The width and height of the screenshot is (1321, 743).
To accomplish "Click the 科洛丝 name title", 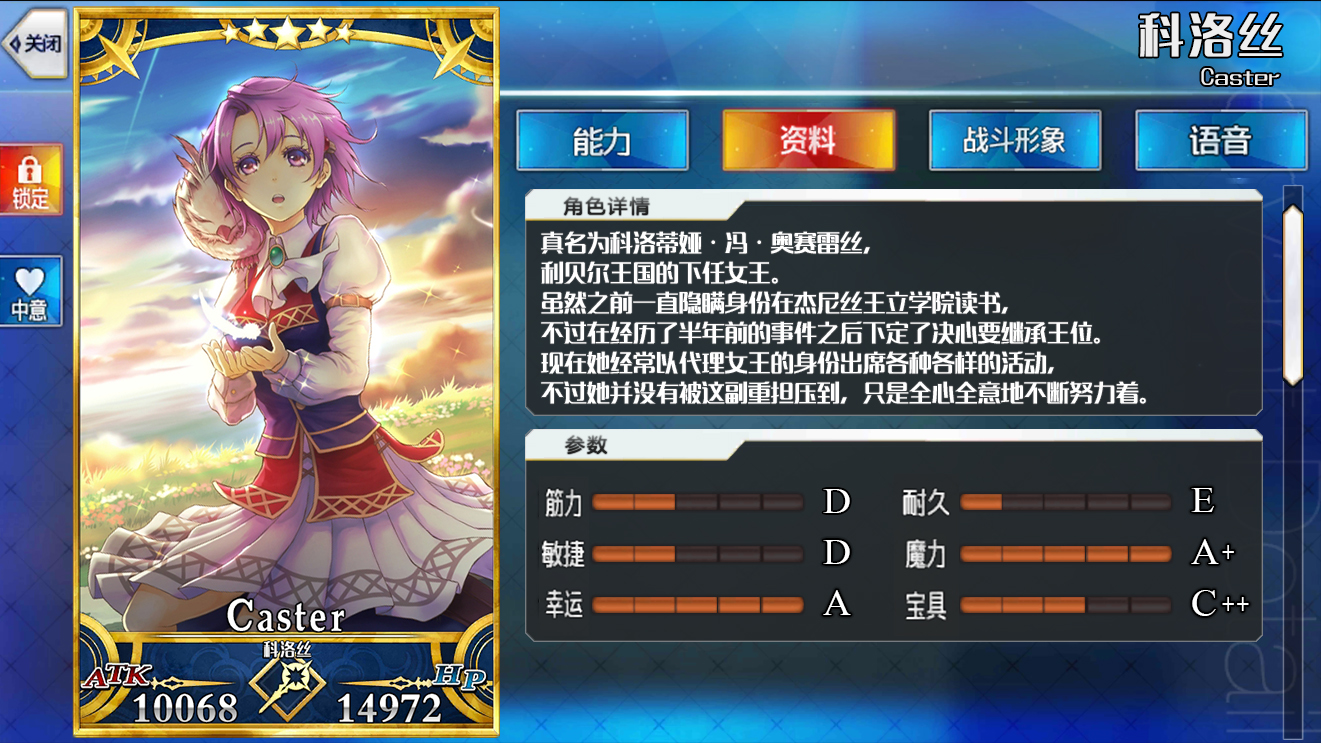I will tap(1210, 38).
